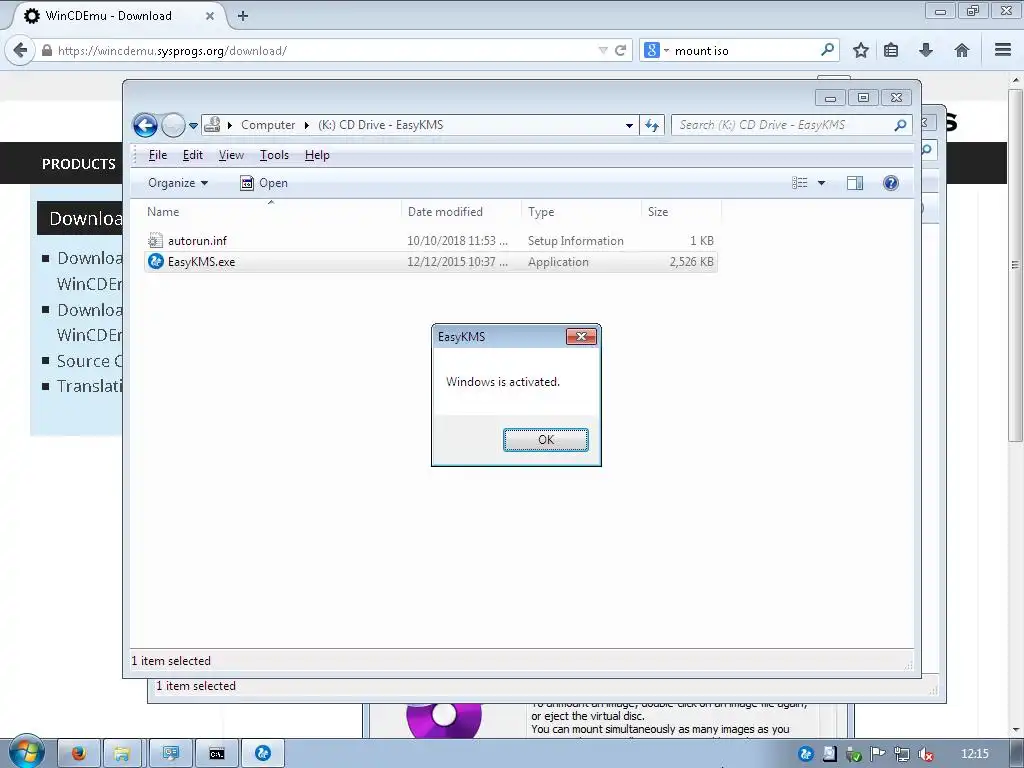Image resolution: width=1024 pixels, height=768 pixels.
Task: Bookmark this page with the star
Action: tap(861, 50)
